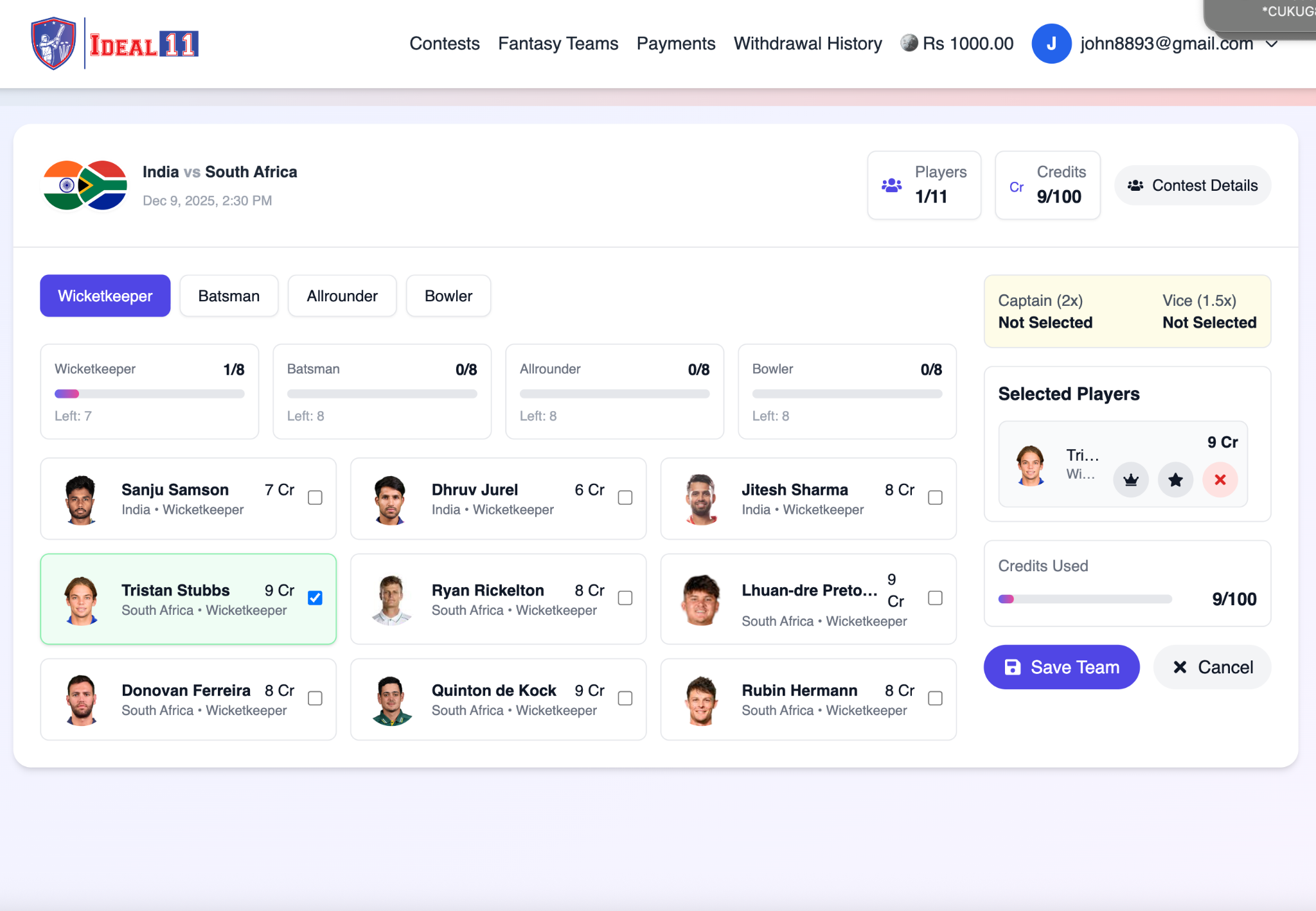Viewport: 1316px width, 911px height.
Task: Click Jitesh Sharma's player photo
Action: coord(701,499)
